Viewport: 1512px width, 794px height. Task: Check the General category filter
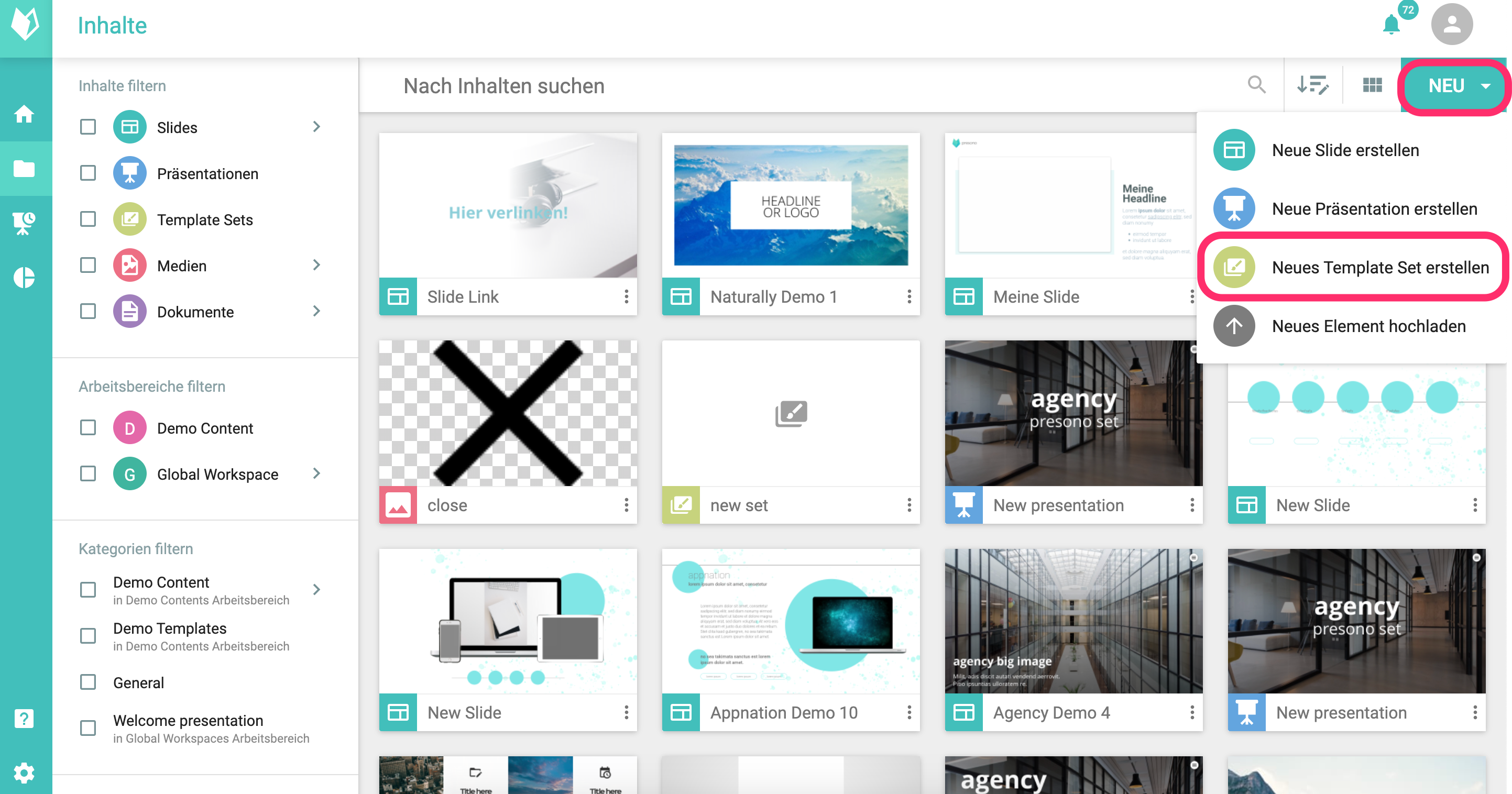[x=87, y=682]
